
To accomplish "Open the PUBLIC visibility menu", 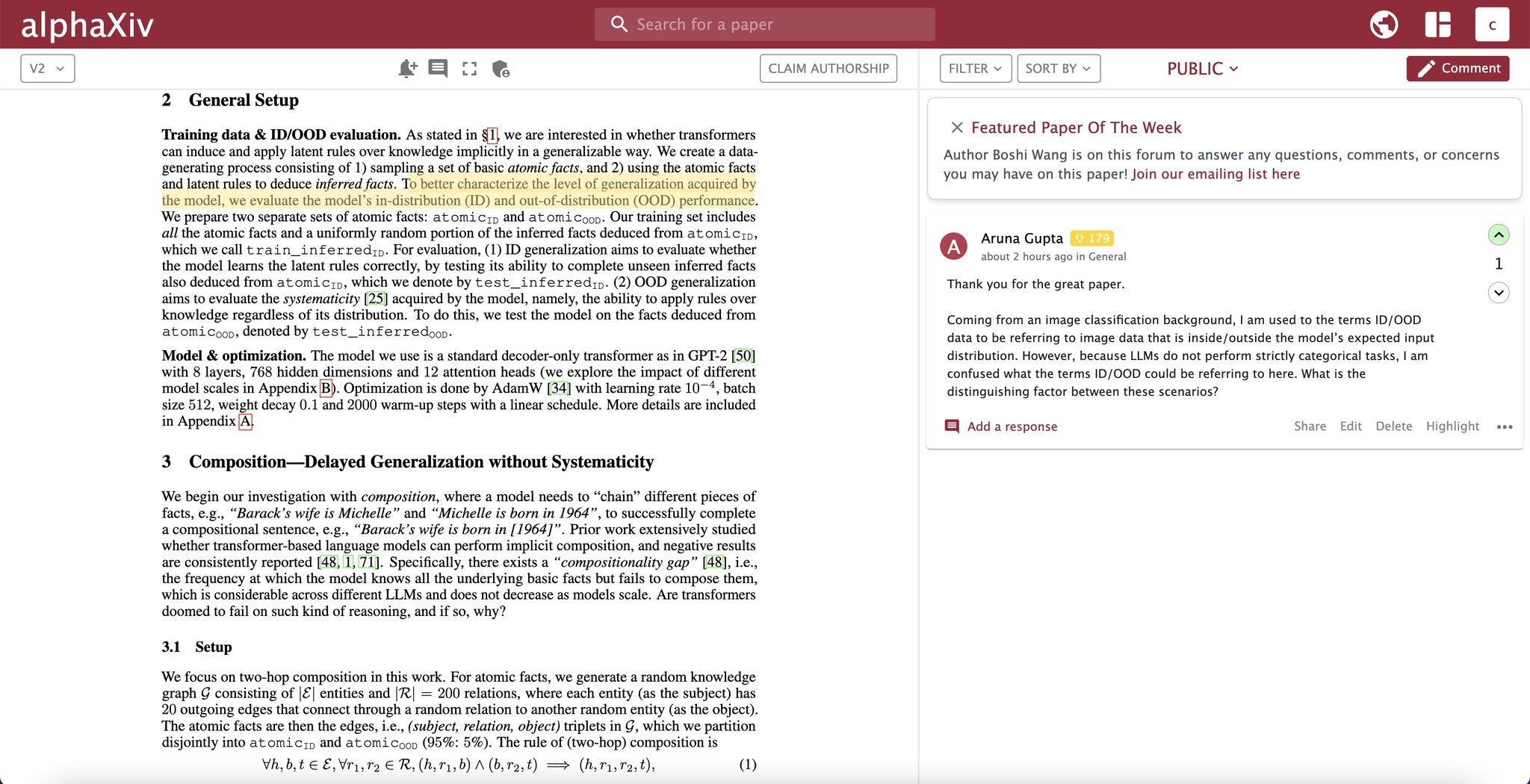I will pos(1203,69).
